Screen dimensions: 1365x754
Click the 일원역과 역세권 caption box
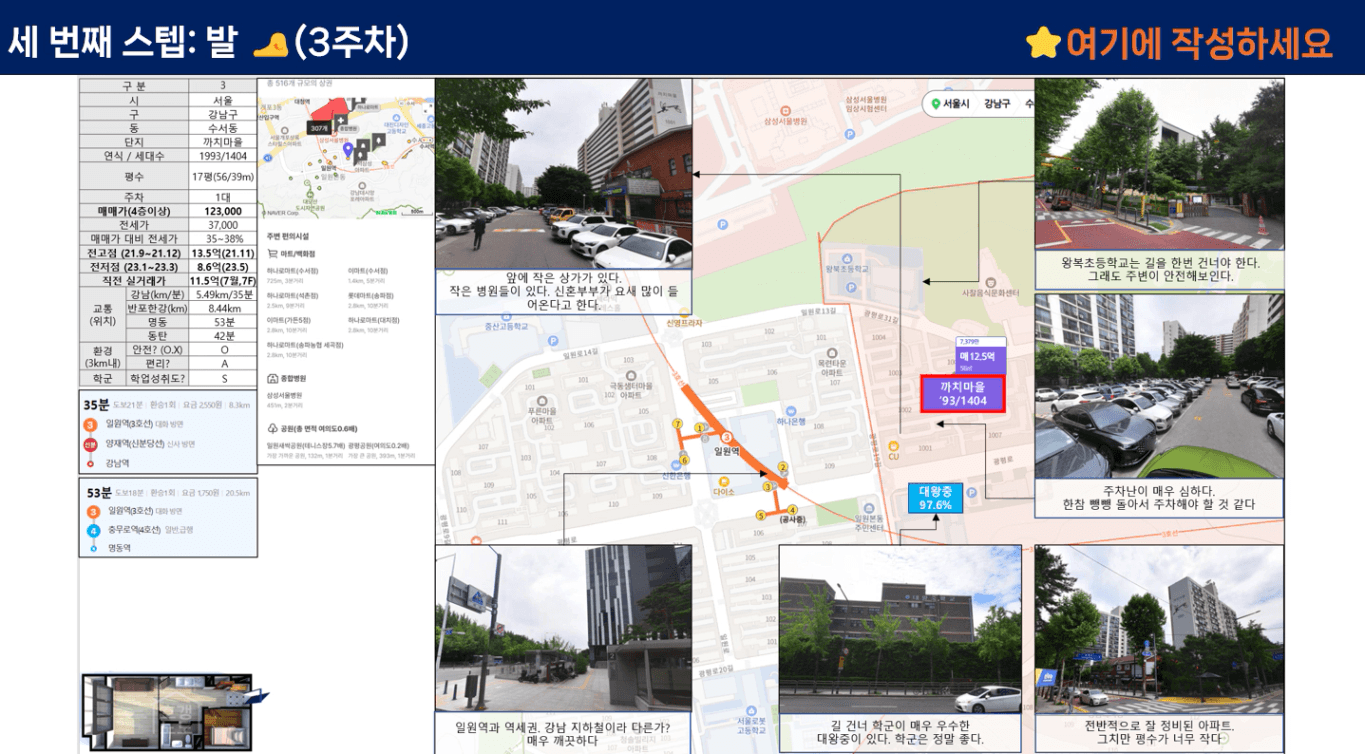click(x=562, y=734)
